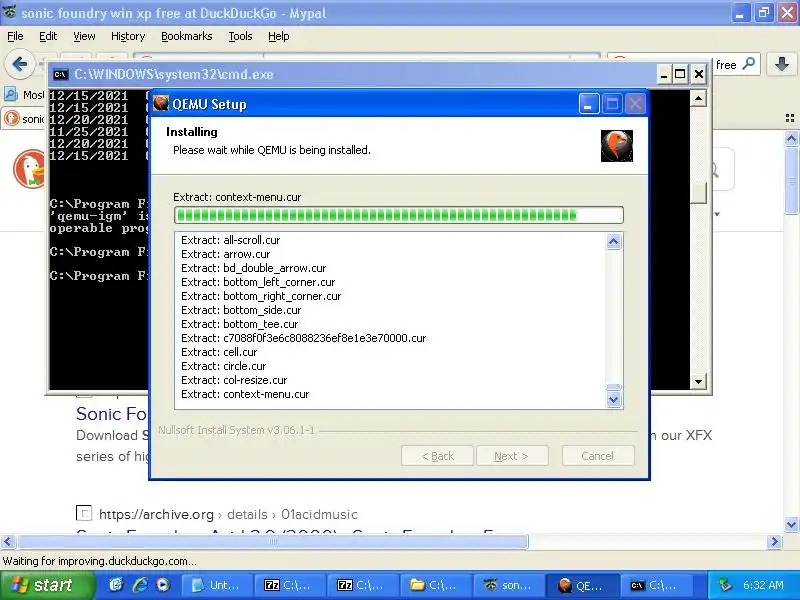Open the Edit menu in Mypal
Image resolution: width=800 pixels, height=600 pixels.
click(x=48, y=36)
